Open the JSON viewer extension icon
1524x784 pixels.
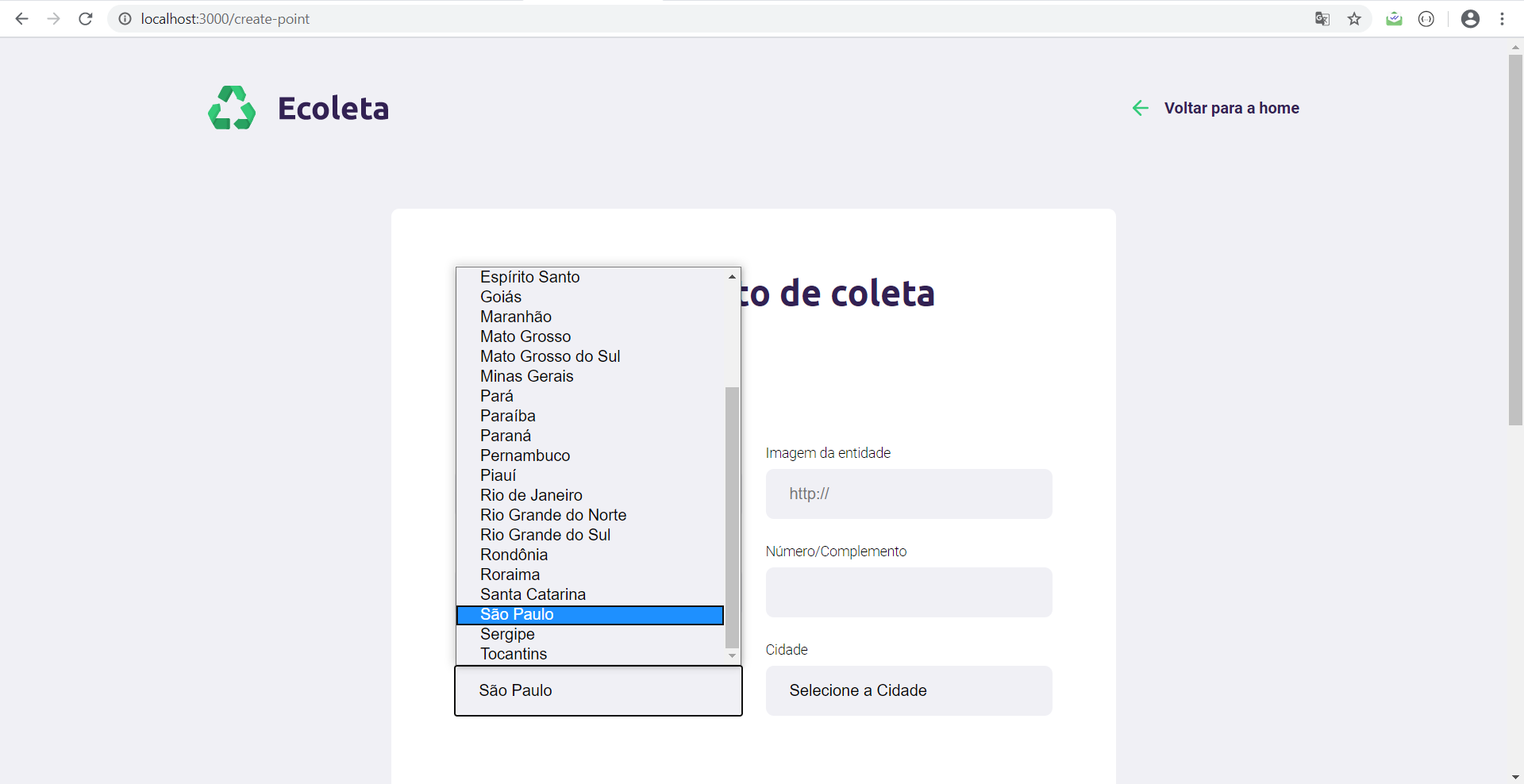(x=1427, y=18)
